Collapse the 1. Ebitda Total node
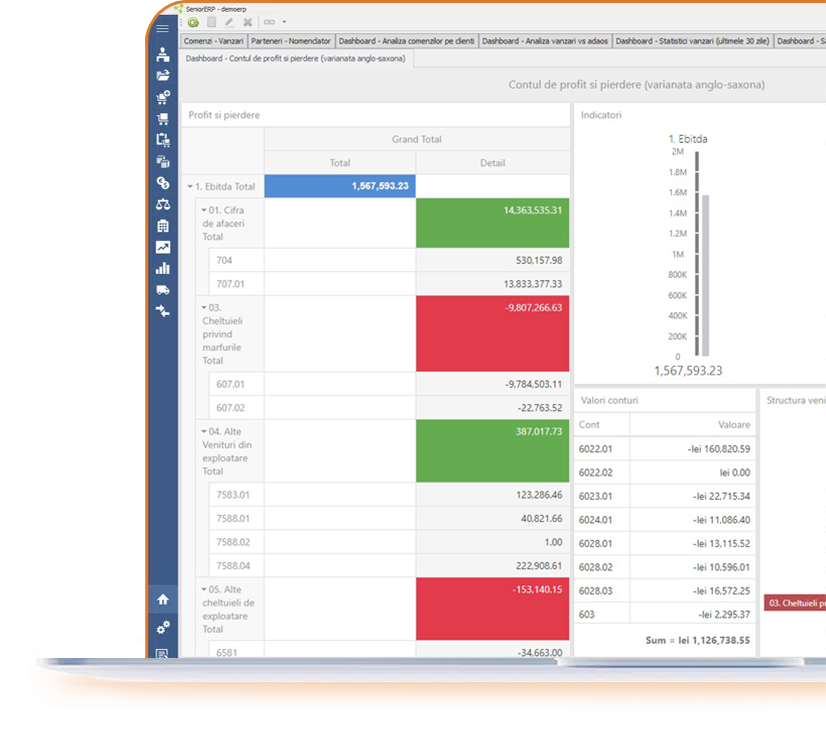 click(x=189, y=186)
